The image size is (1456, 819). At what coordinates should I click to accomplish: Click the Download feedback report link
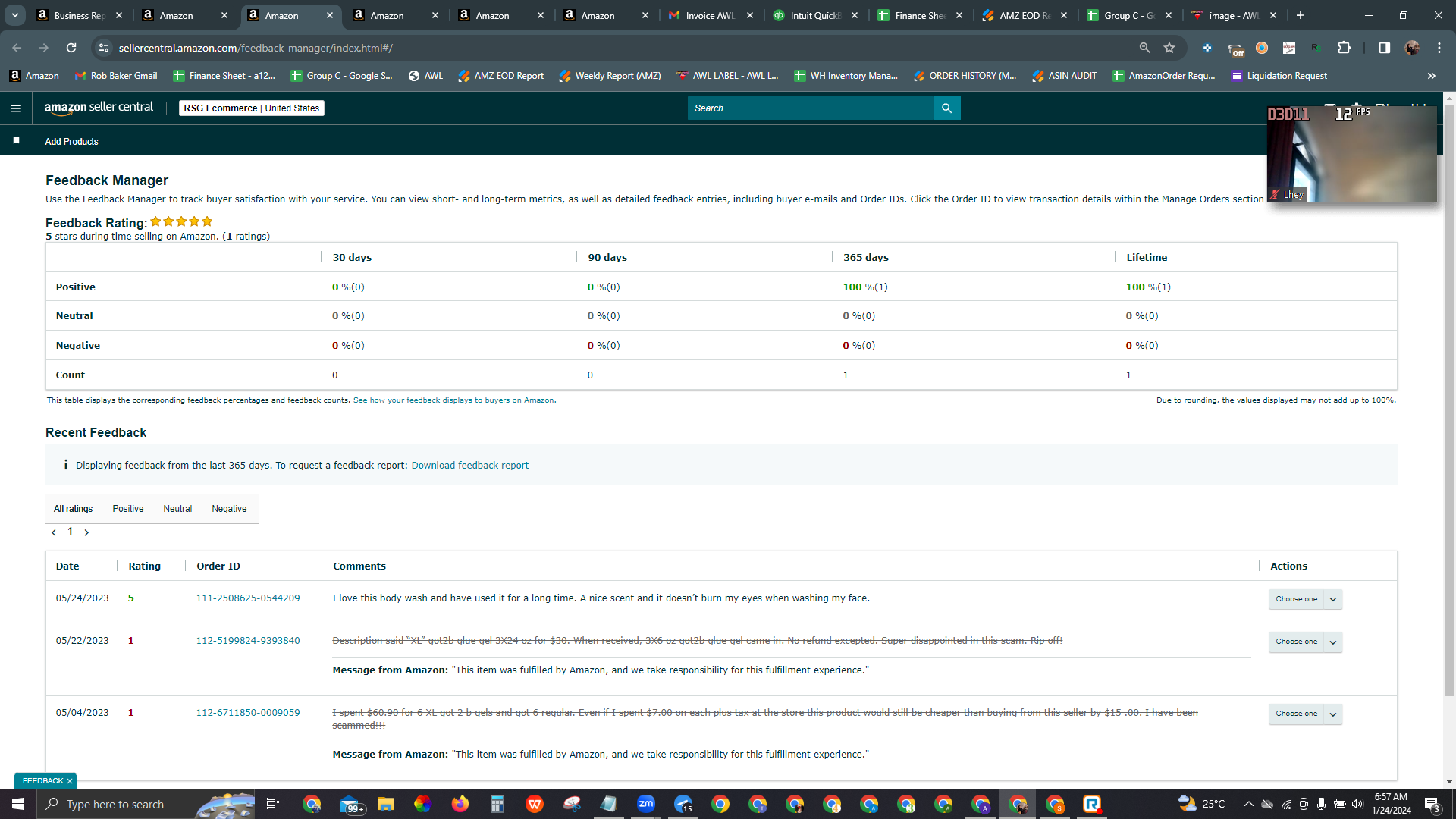point(470,466)
